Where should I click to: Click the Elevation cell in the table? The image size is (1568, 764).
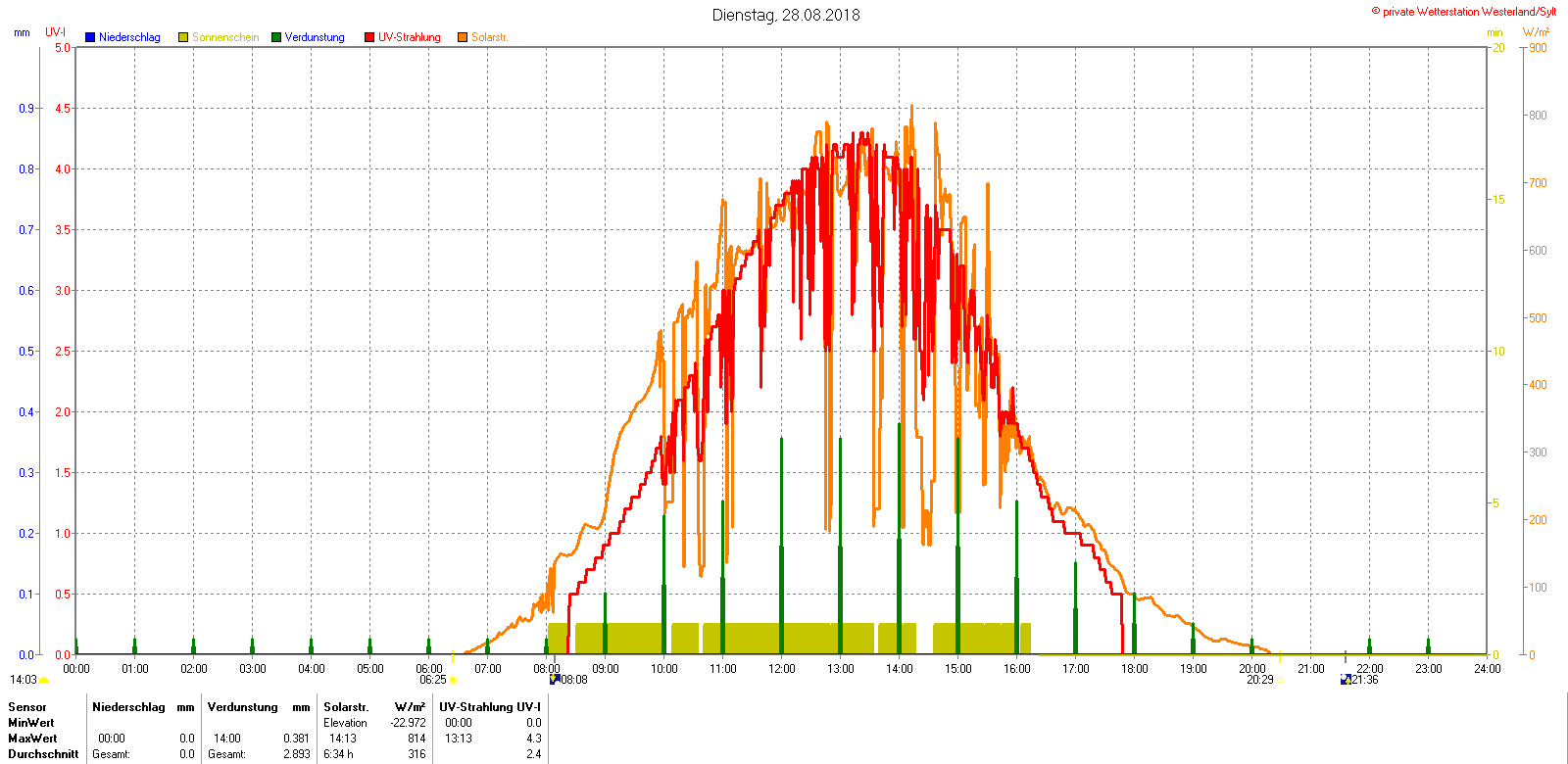click(346, 723)
